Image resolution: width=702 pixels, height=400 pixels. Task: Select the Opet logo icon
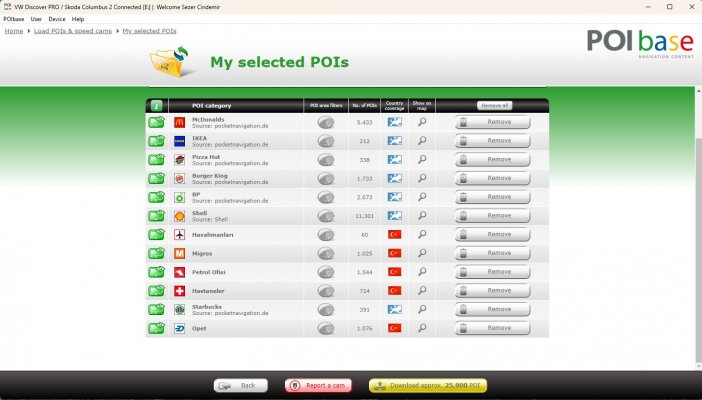tap(180, 328)
